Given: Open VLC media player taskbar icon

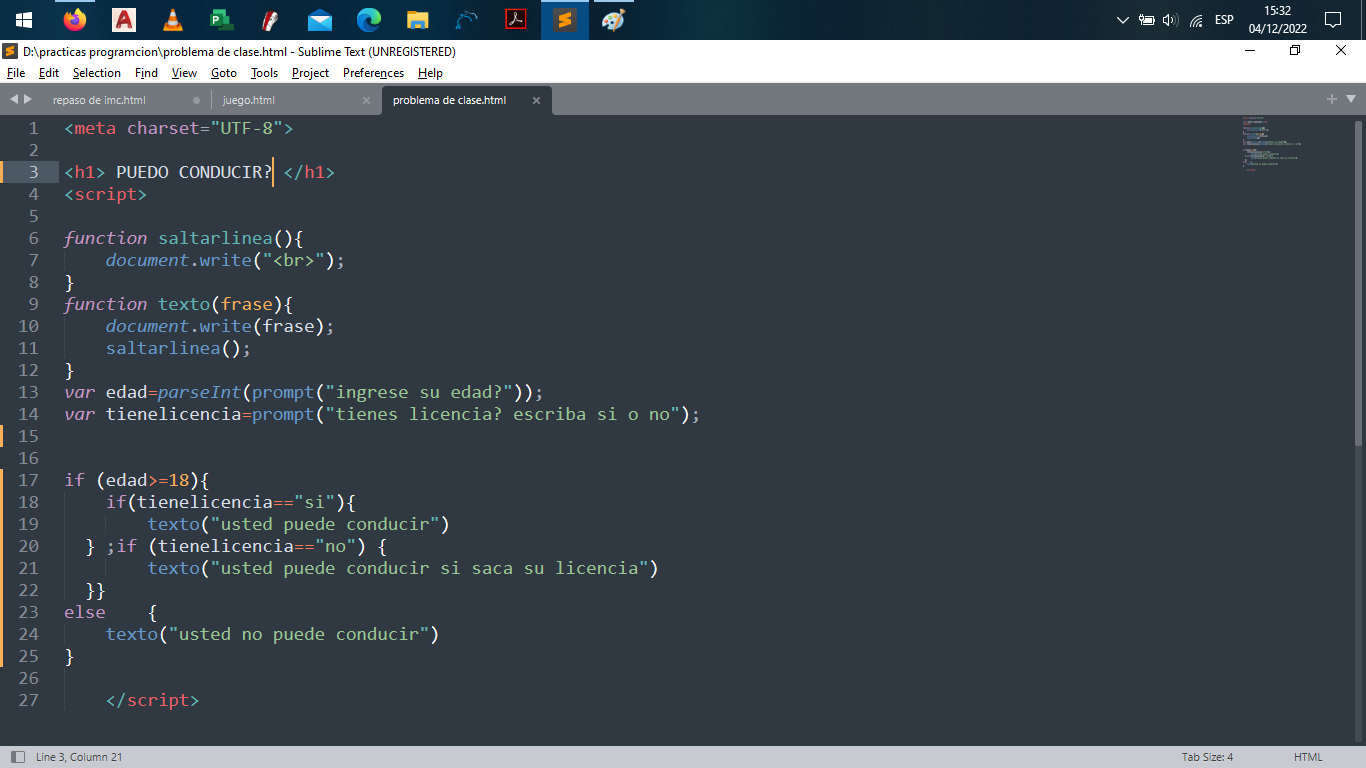Looking at the screenshot, I should click(x=173, y=20).
